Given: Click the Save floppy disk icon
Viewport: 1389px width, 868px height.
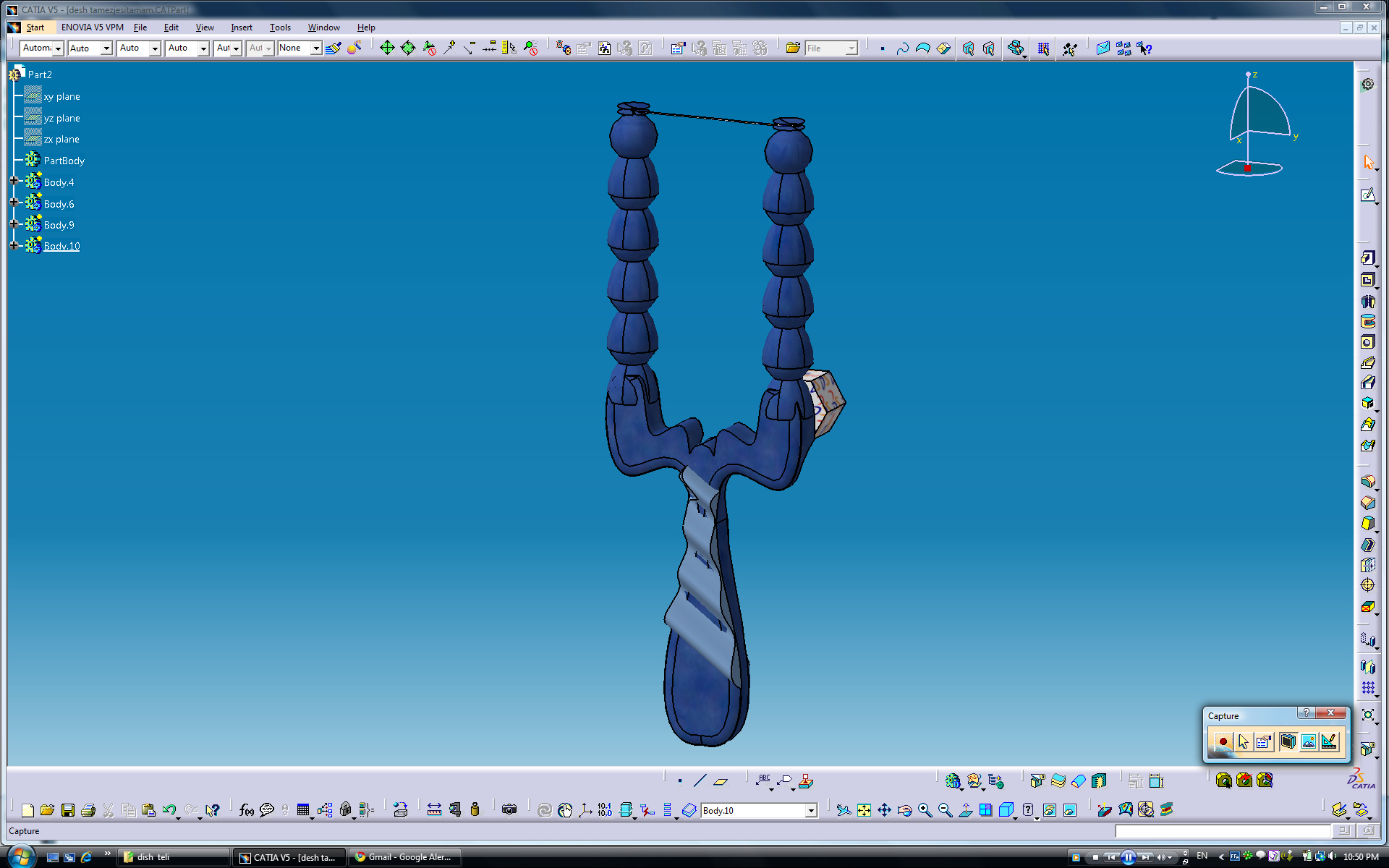Looking at the screenshot, I should tap(68, 810).
